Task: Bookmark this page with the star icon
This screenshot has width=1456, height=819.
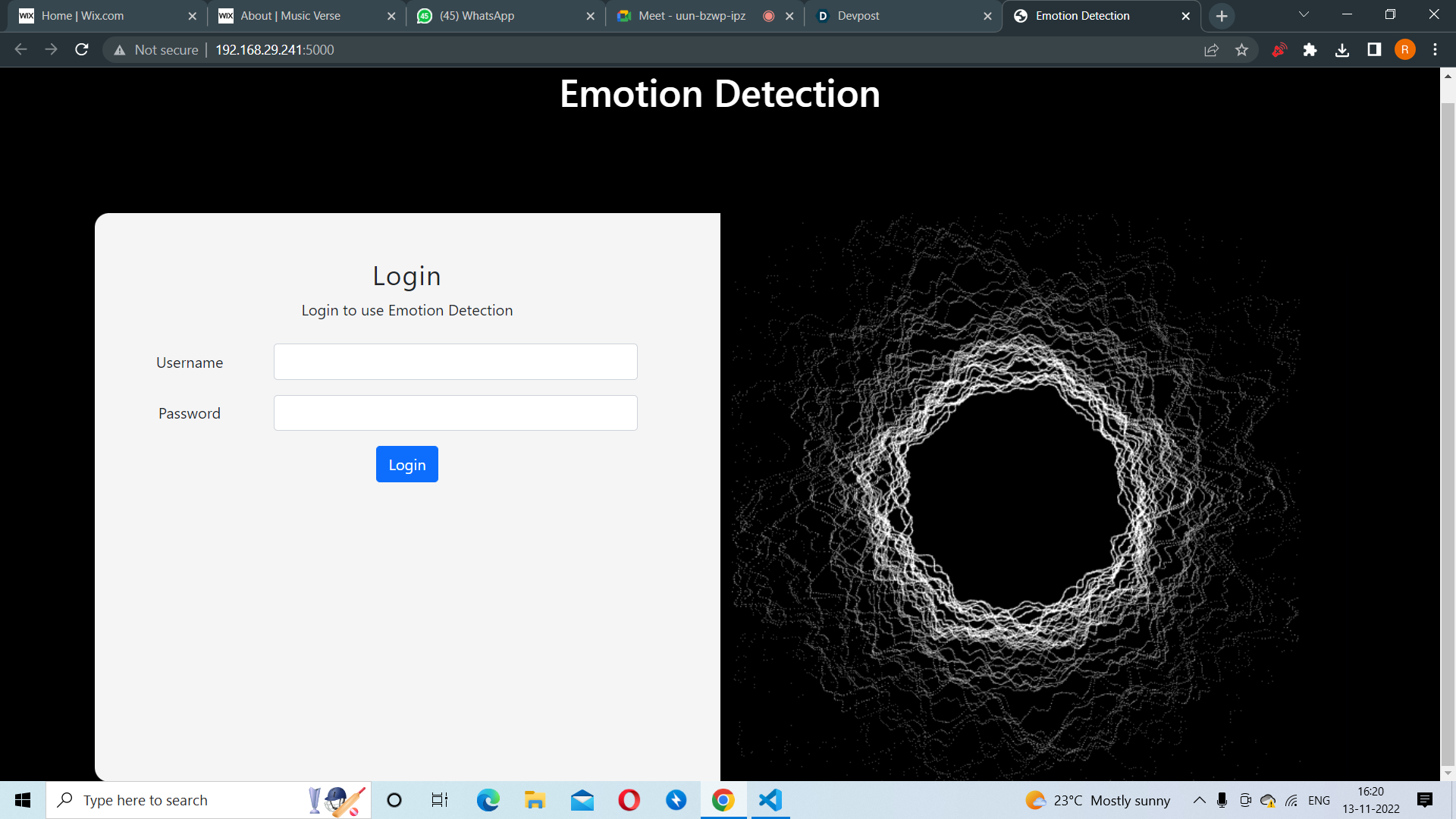Action: (1241, 50)
